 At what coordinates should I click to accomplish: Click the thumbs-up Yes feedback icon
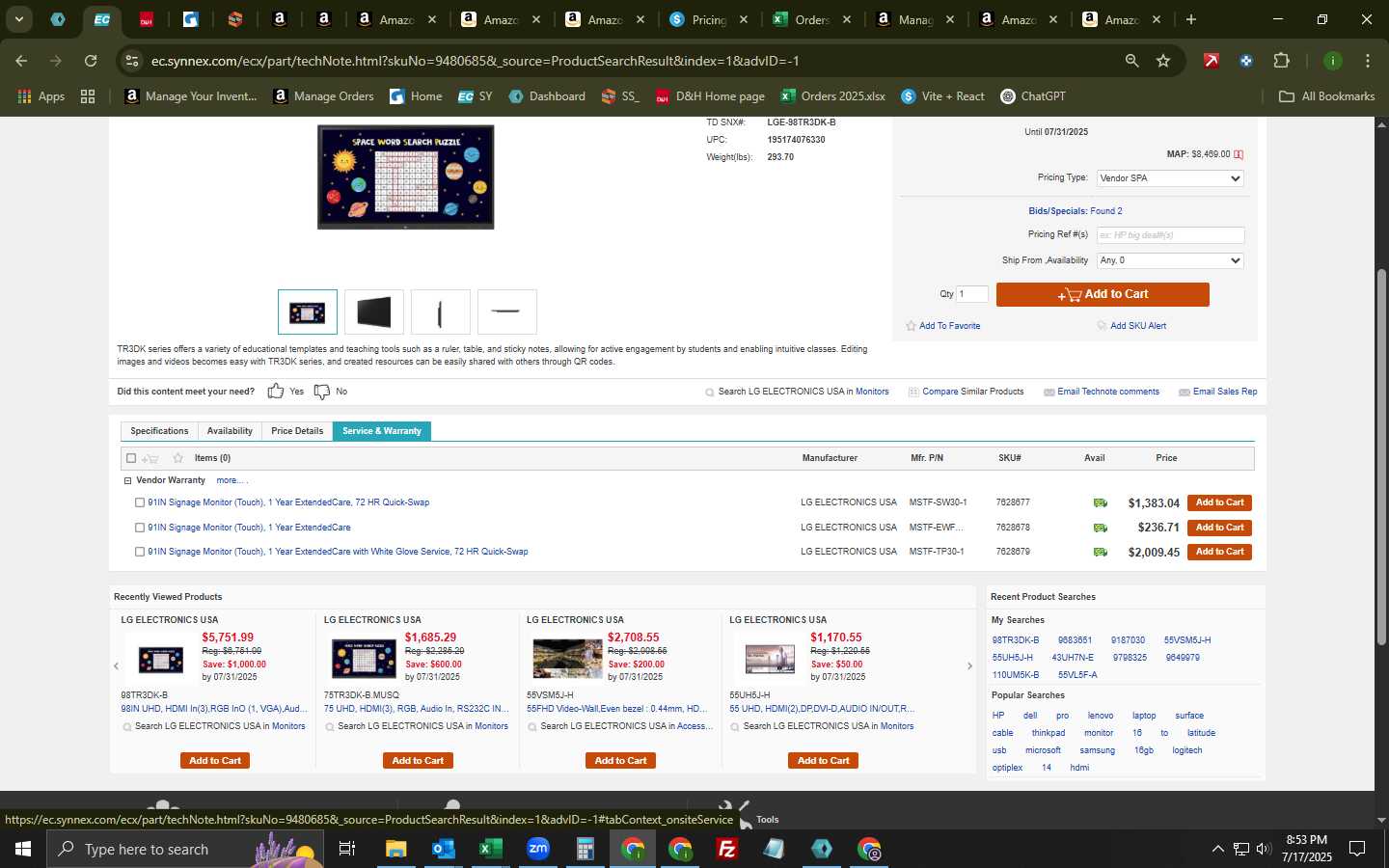[x=276, y=391]
